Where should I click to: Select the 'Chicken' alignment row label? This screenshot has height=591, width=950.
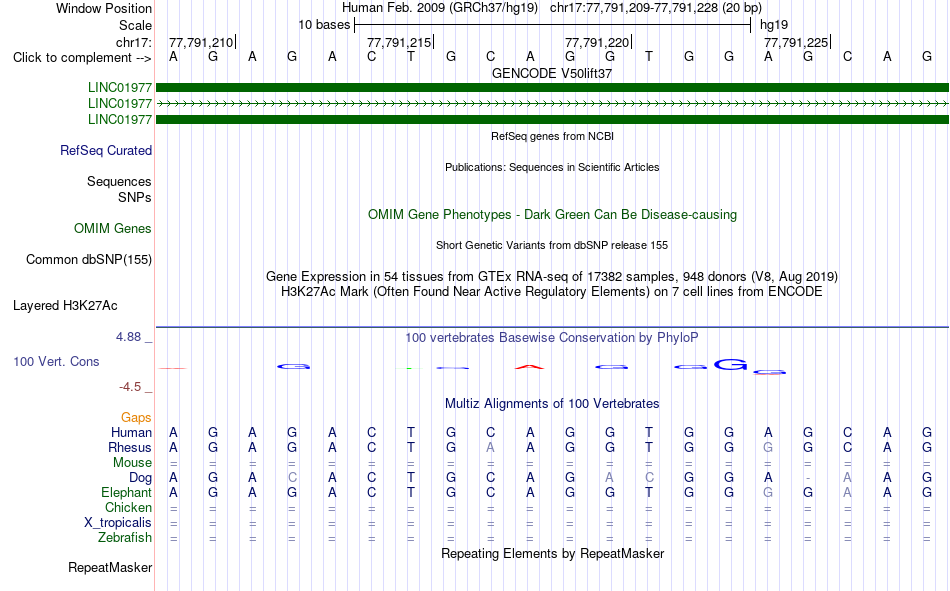pyautogui.click(x=128, y=507)
